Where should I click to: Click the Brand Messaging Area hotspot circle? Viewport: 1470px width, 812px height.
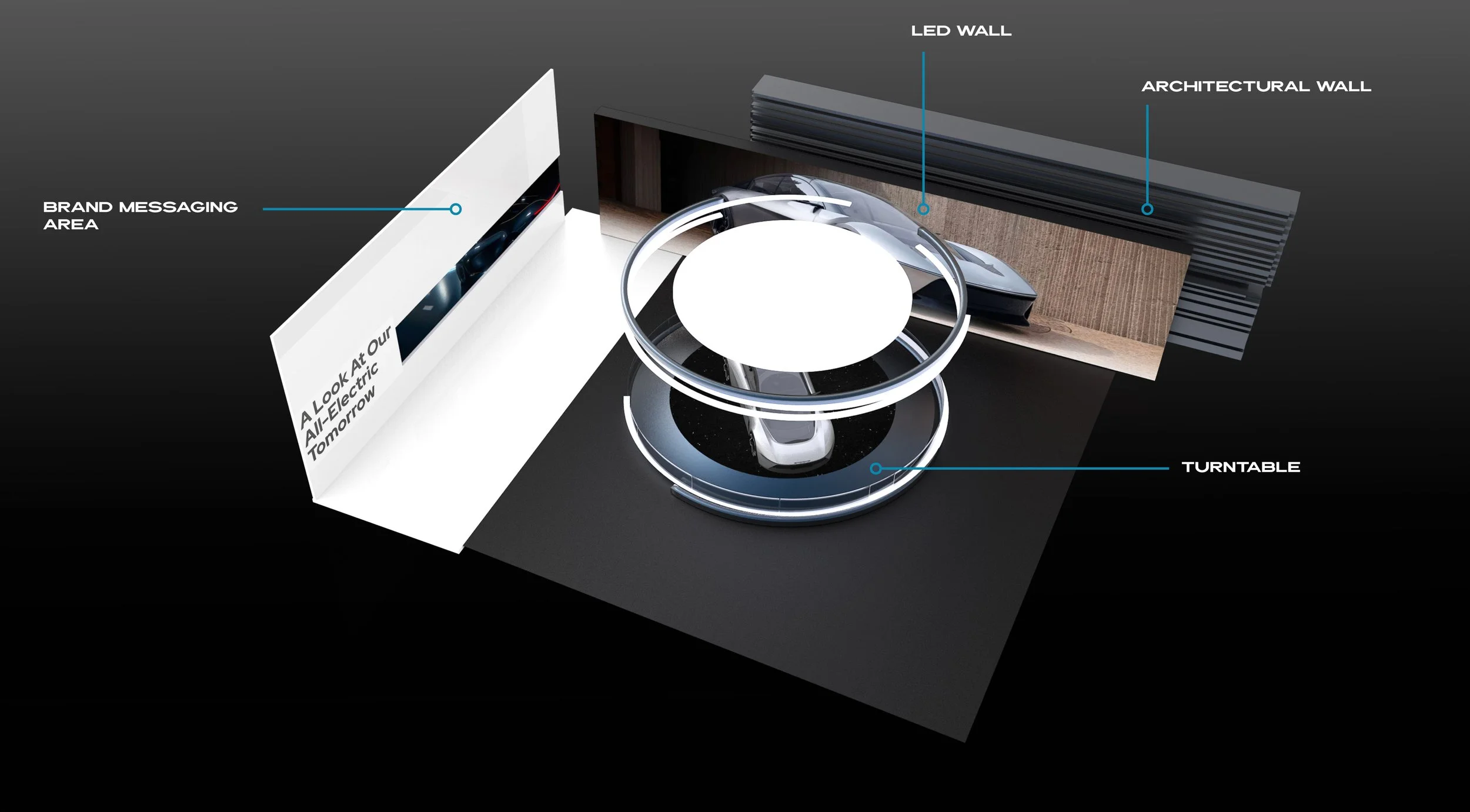(x=455, y=209)
